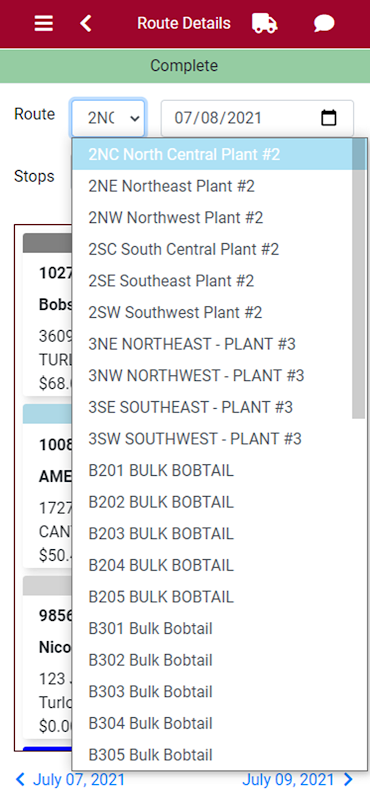Collapse the Route dropdown showing 2NC

click(108, 118)
